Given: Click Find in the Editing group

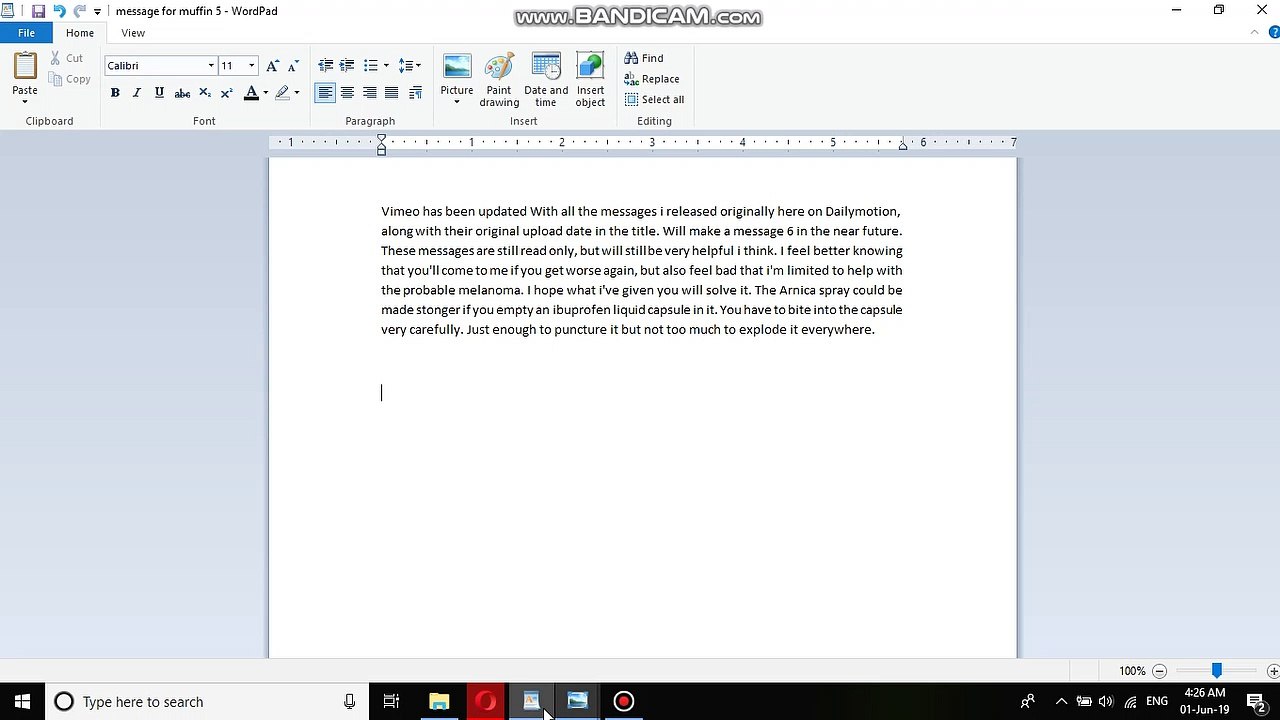Looking at the screenshot, I should coord(644,58).
